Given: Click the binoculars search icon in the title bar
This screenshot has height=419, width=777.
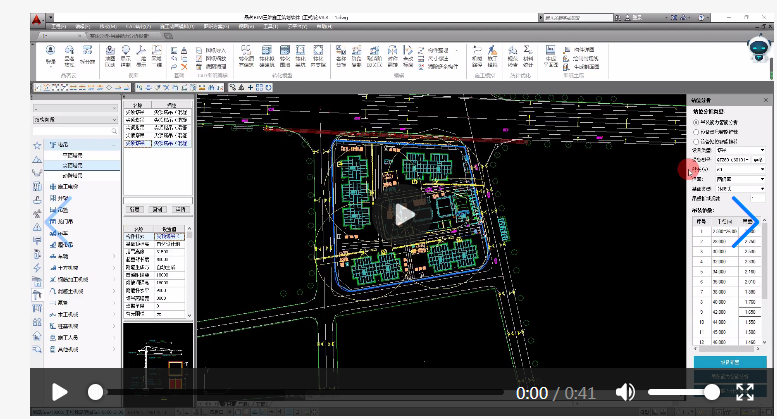Looking at the screenshot, I should (618, 18).
